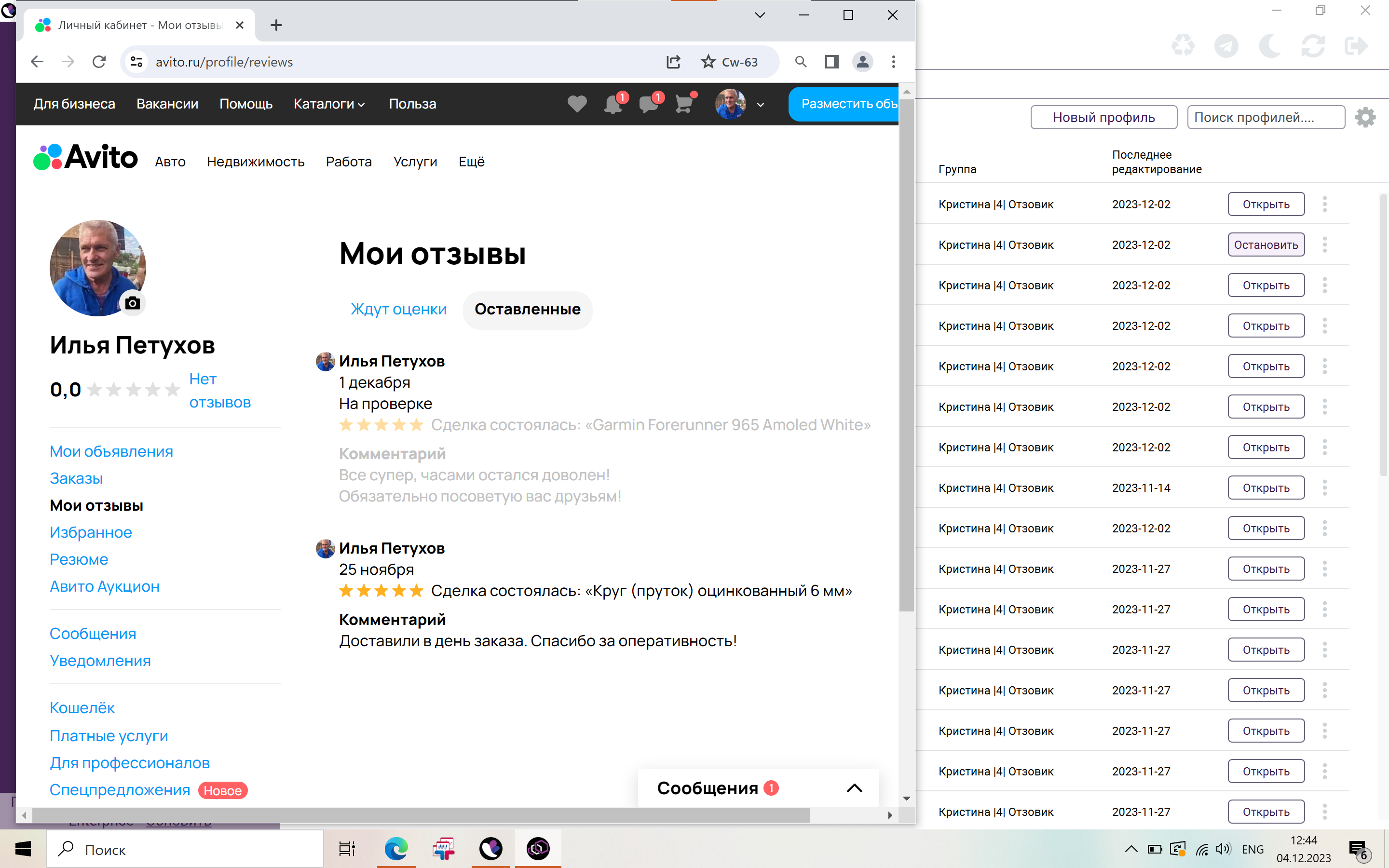Click the camera icon on profile photo
Viewport: 1389px width, 868px height.
click(x=133, y=303)
